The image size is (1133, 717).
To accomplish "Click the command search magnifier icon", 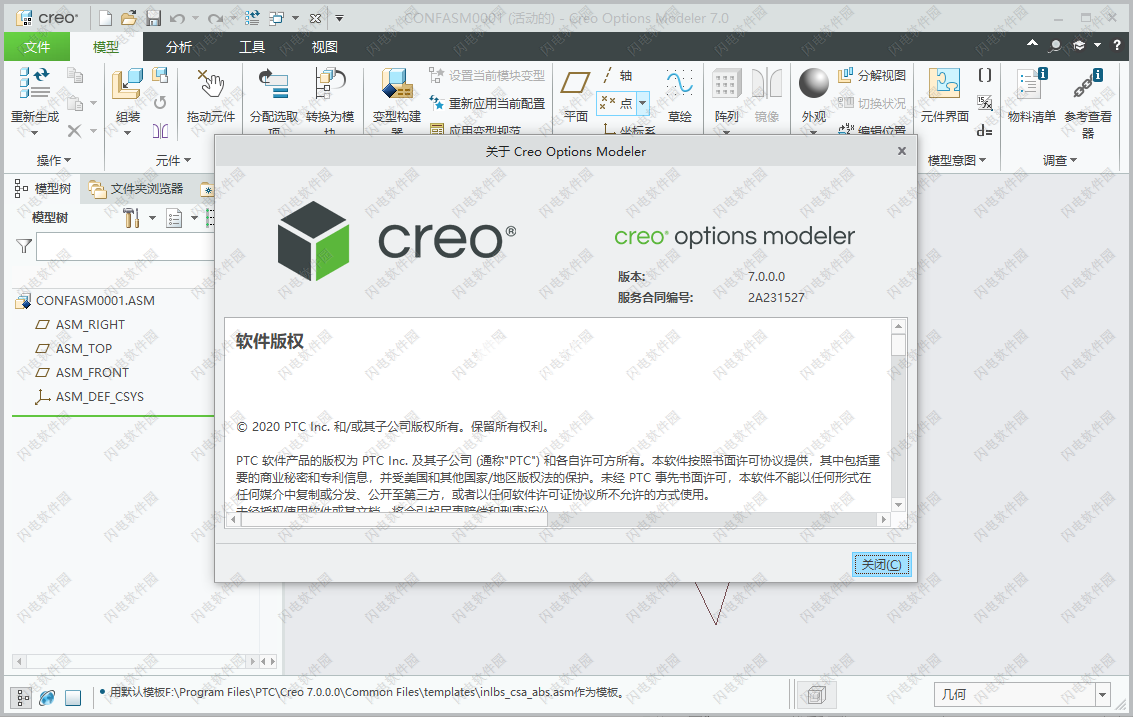I will 1055,46.
